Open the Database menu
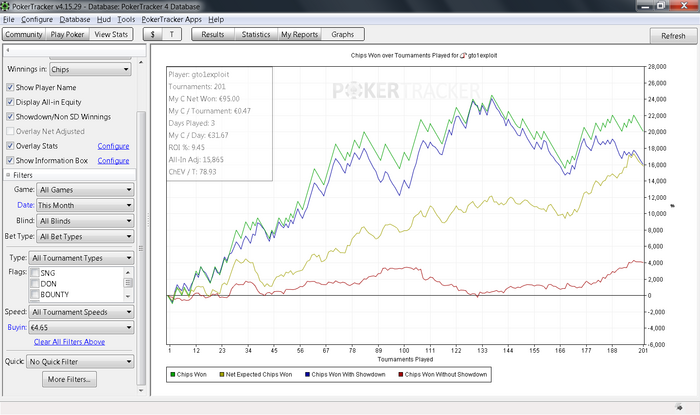 click(x=75, y=19)
